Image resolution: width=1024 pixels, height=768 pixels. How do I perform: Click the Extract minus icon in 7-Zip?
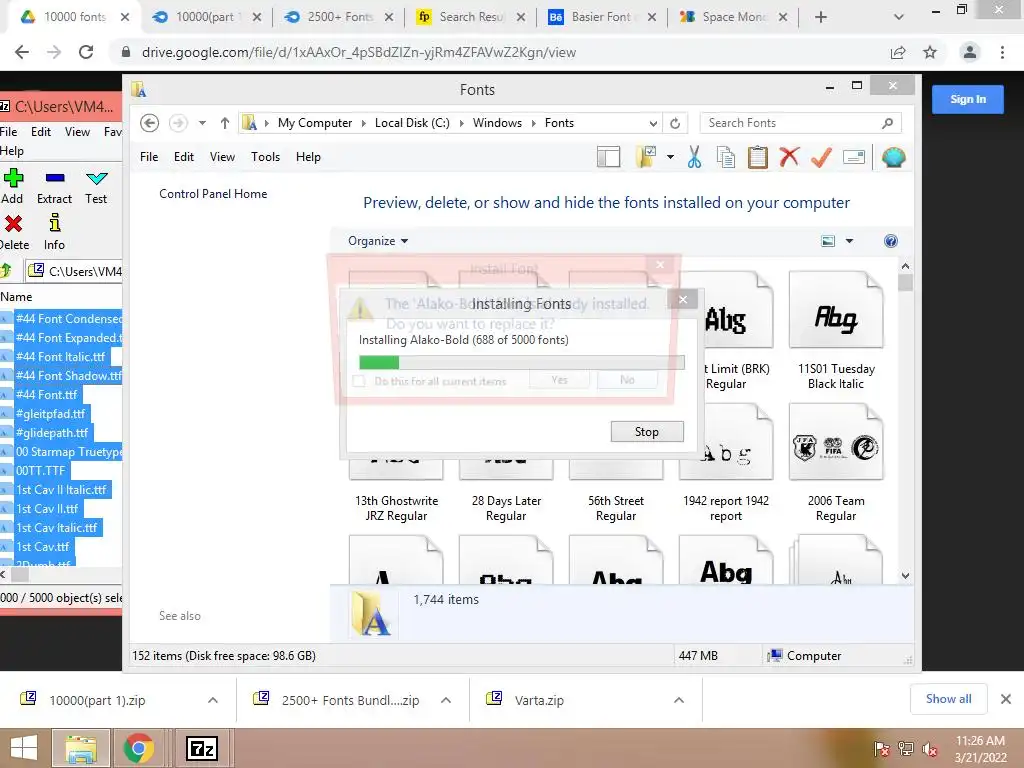tap(55, 178)
